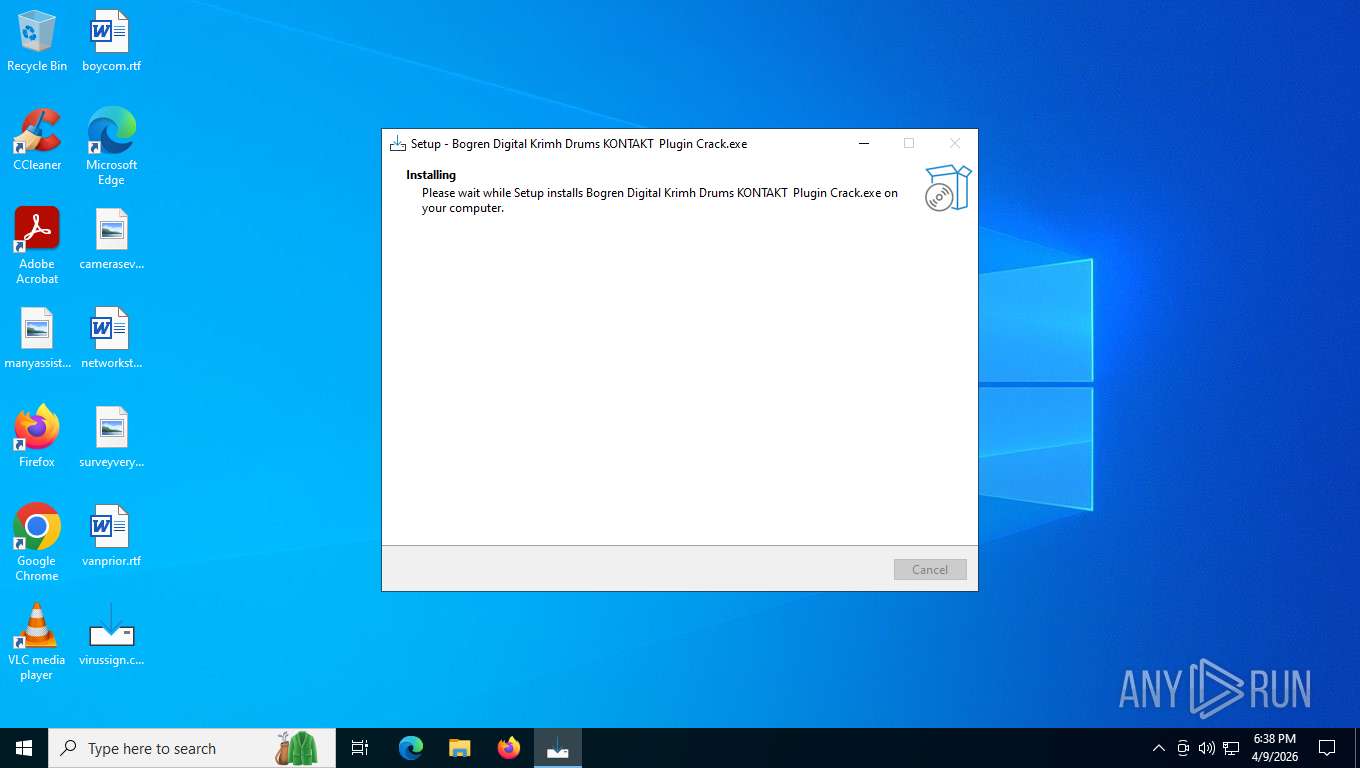
Task: Click the bold Installing heading text
Action: tap(431, 175)
